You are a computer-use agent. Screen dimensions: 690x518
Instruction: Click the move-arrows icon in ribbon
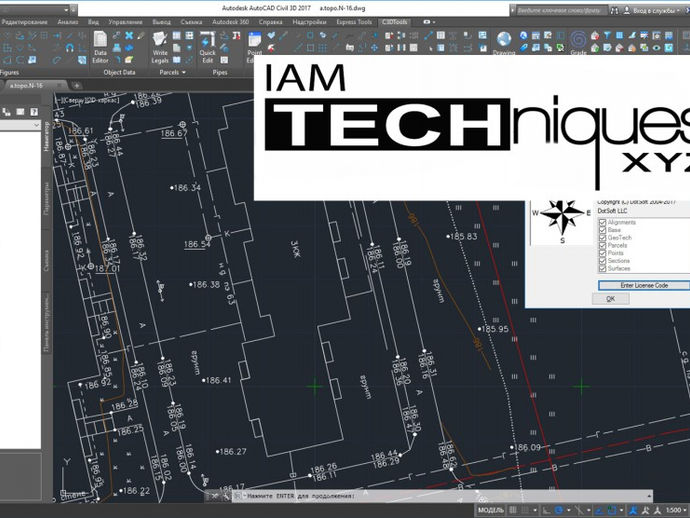pos(374,48)
